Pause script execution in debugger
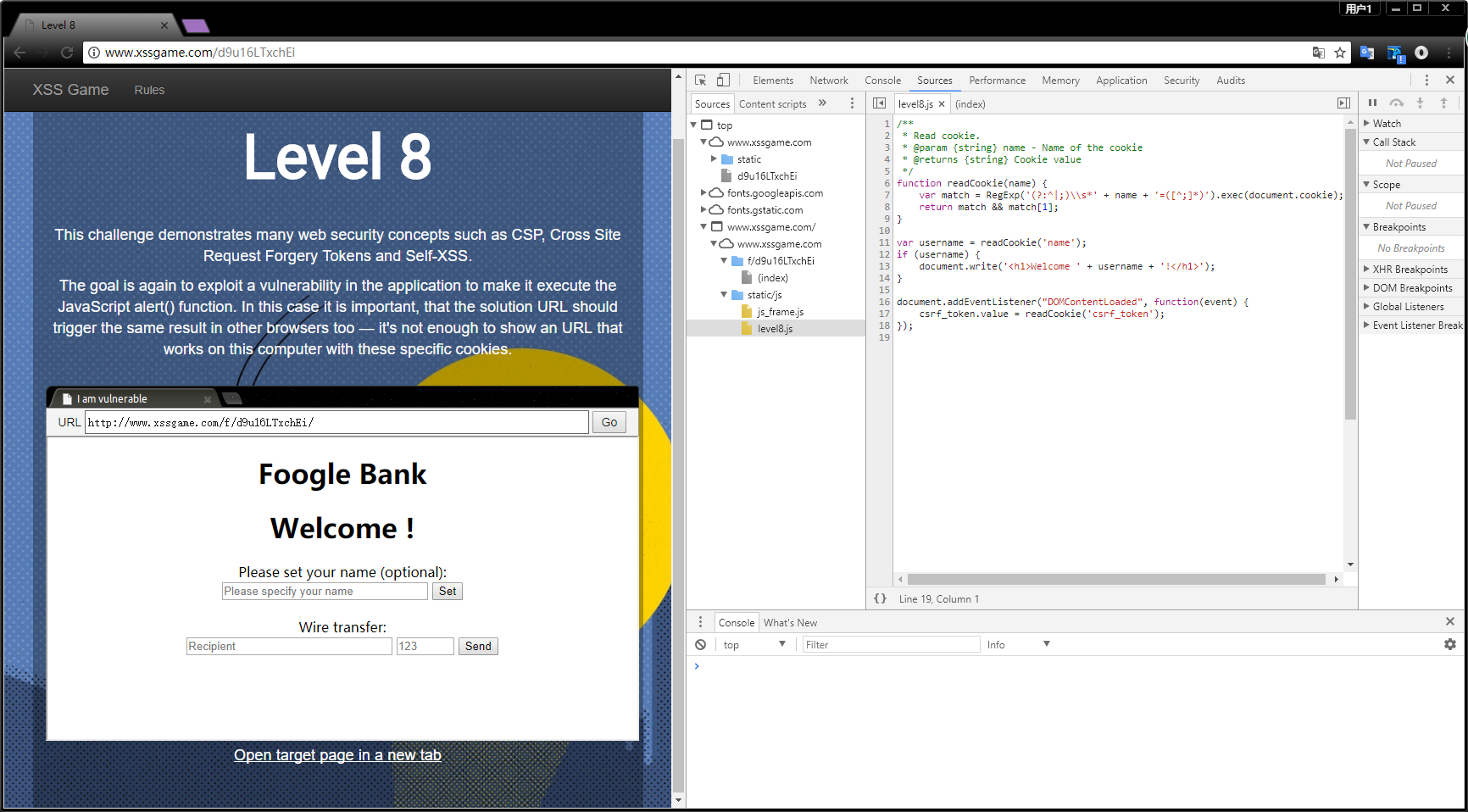Viewport: 1468px width, 812px height. click(1372, 103)
